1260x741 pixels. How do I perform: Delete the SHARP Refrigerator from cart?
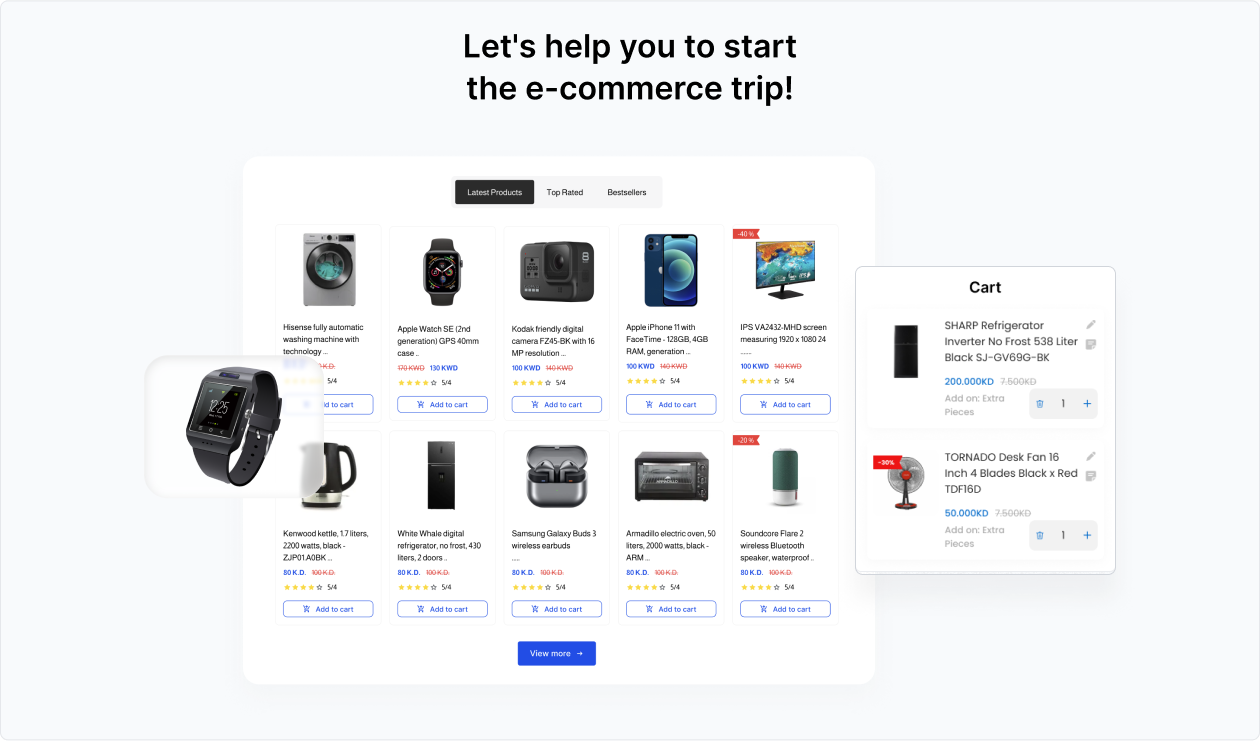pyautogui.click(x=1040, y=404)
